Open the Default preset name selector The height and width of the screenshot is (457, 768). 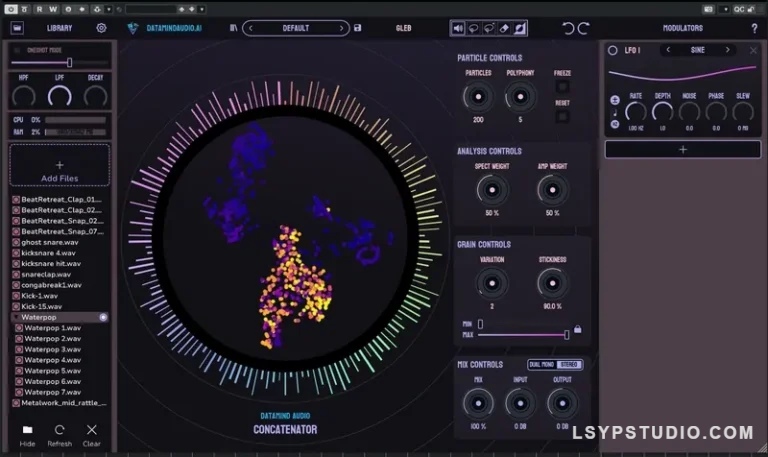(296, 28)
